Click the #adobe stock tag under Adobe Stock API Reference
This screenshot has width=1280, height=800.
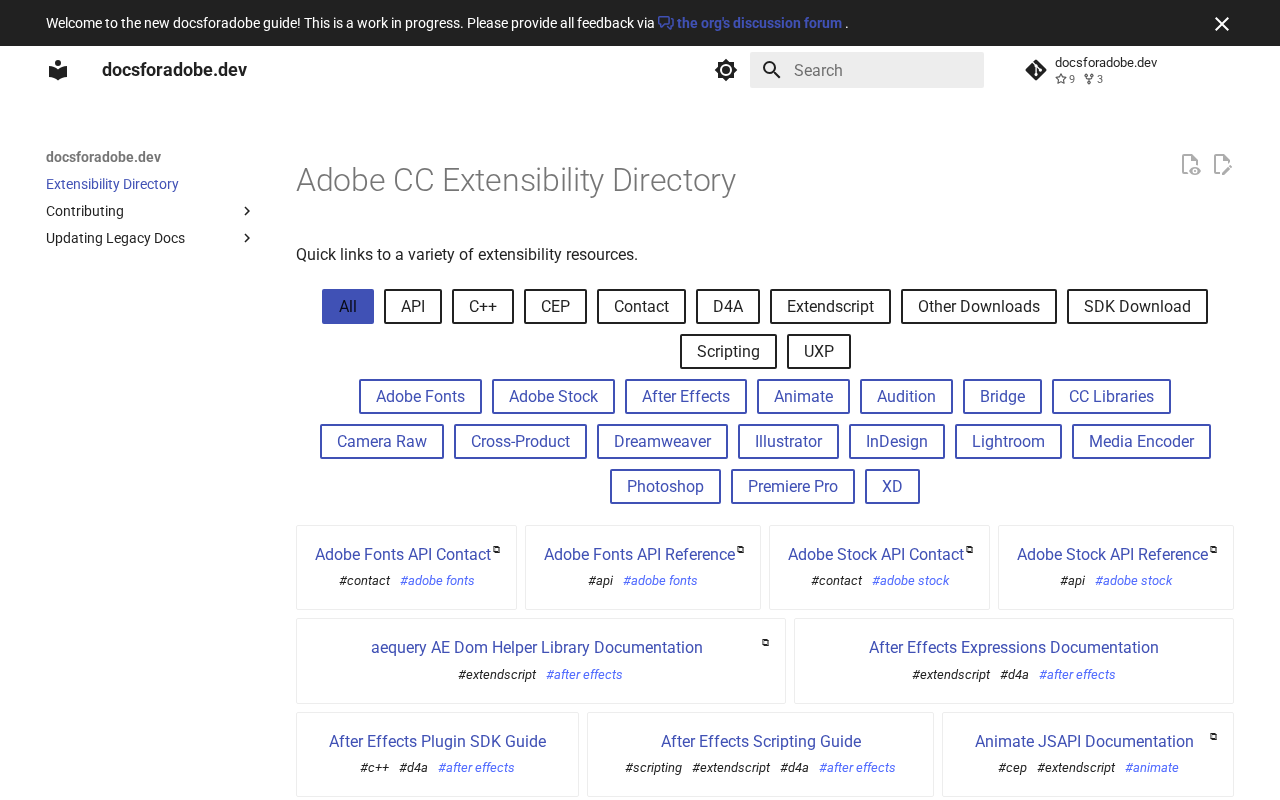[x=1133, y=581]
